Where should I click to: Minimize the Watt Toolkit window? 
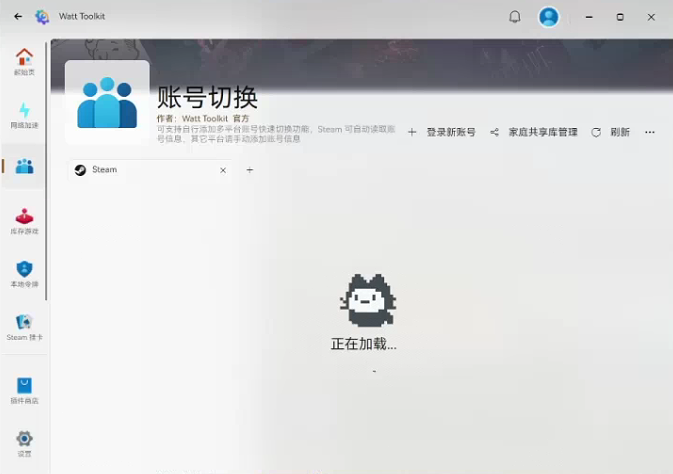pyautogui.click(x=589, y=17)
